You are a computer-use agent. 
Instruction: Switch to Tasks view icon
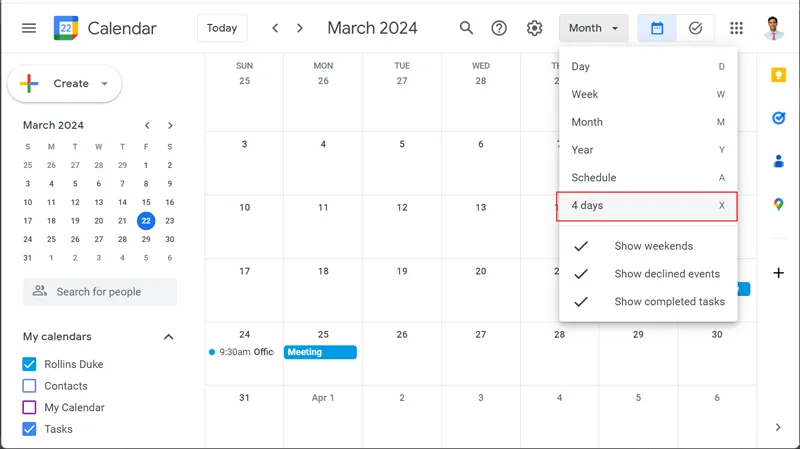click(695, 28)
